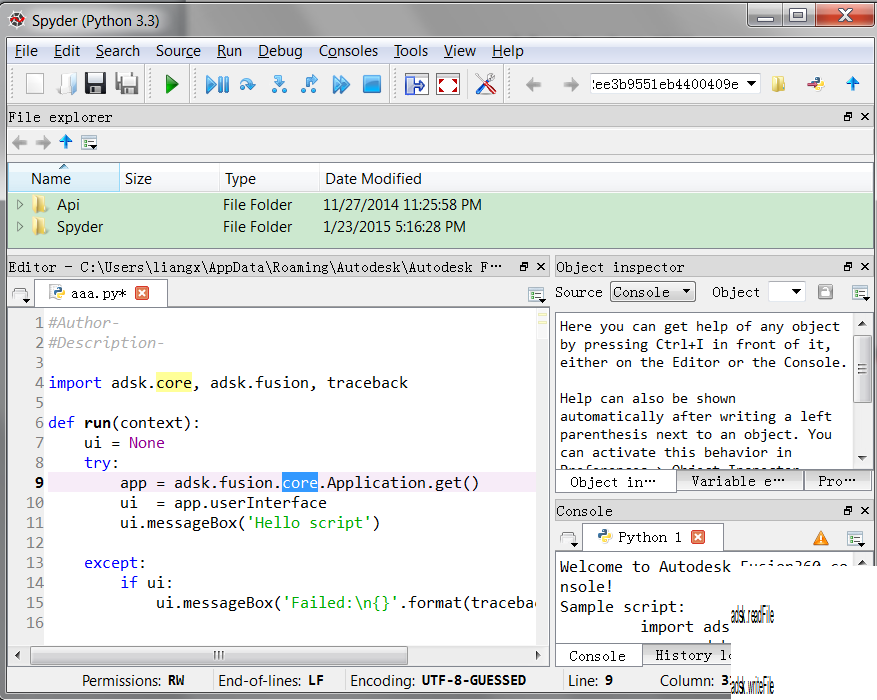Open Preferences via the wrench and screwdriver icon
This screenshot has width=877, height=700.
coord(486,85)
